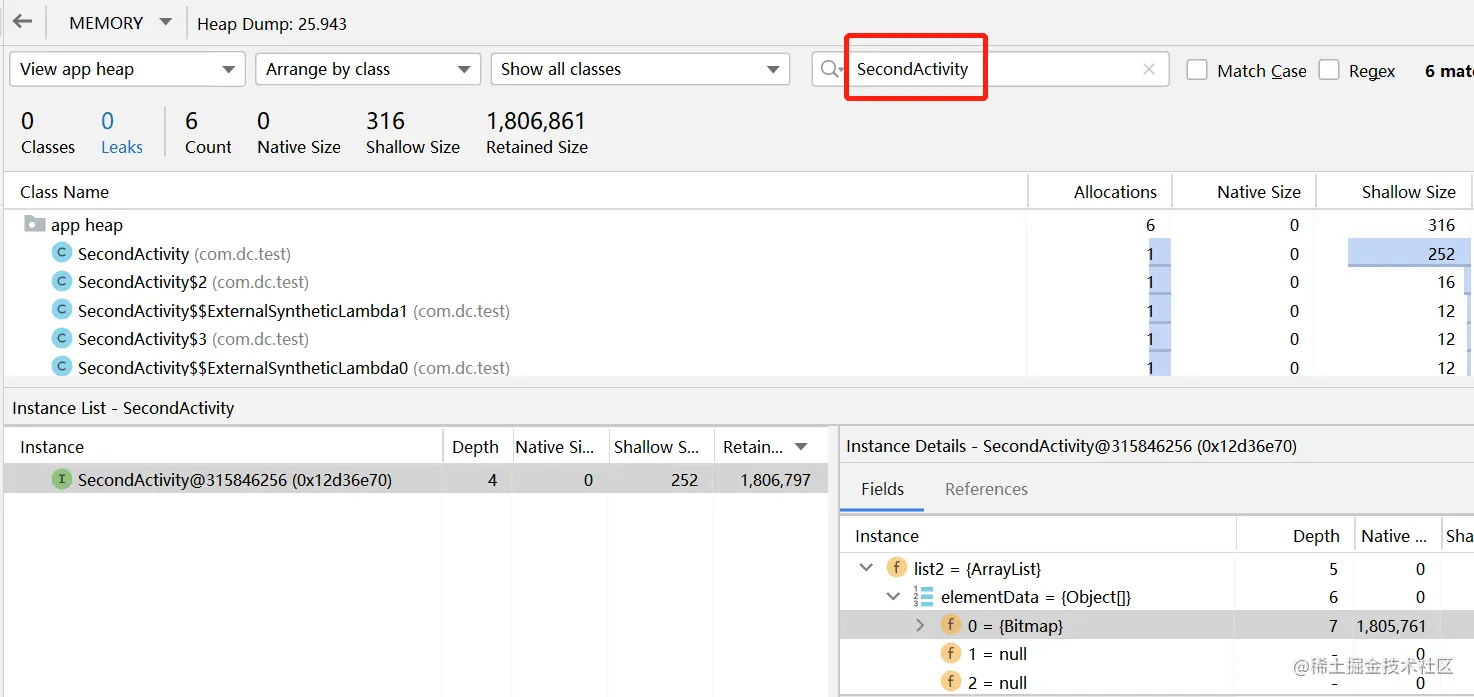1474x697 pixels.
Task: Select the 2 = null field row
Action: point(1157,682)
